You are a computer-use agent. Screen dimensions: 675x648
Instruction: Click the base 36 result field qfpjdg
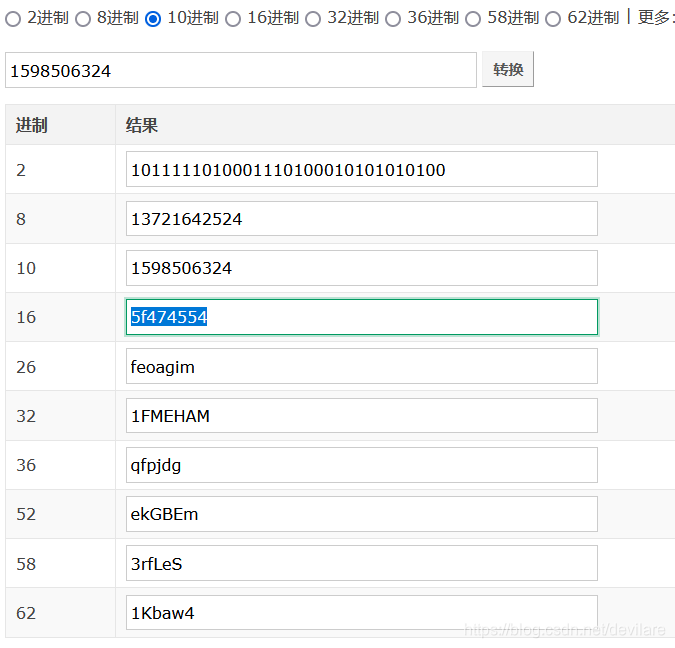[362, 465]
